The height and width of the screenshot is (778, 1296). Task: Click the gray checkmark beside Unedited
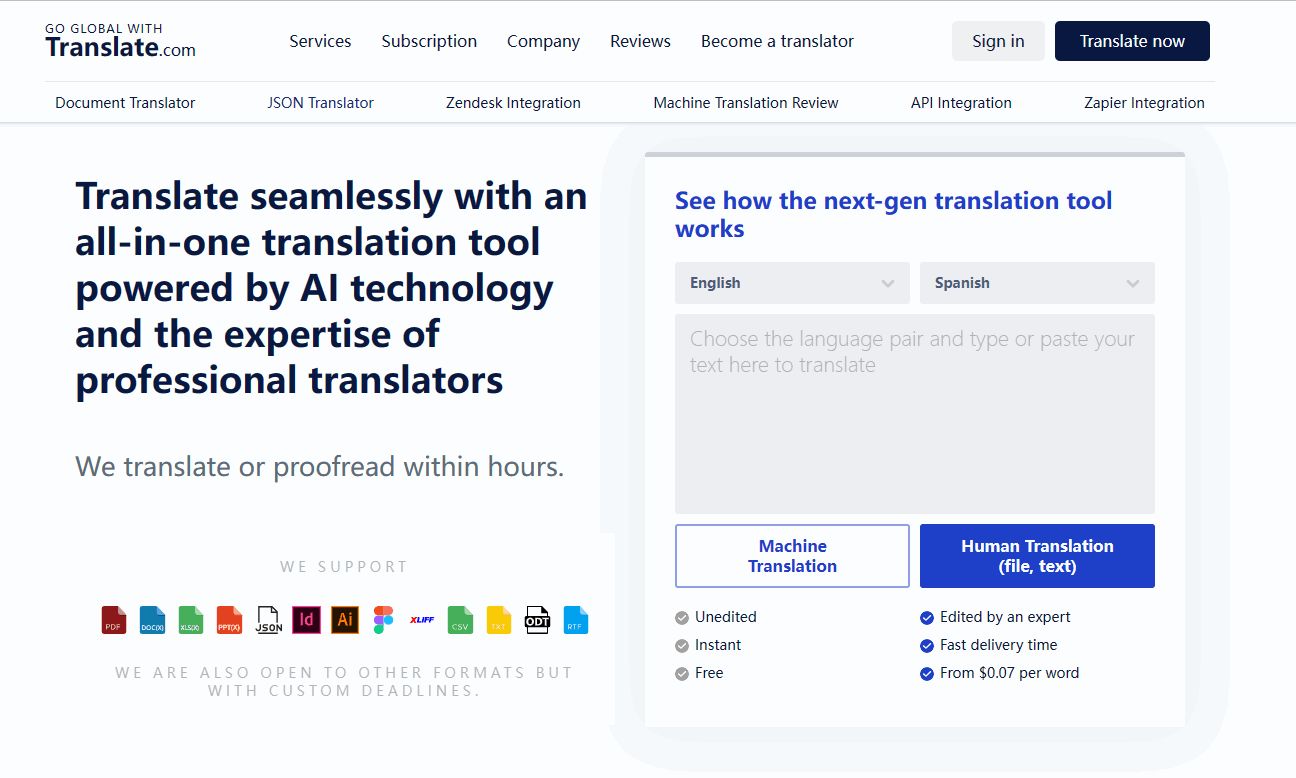click(x=682, y=617)
